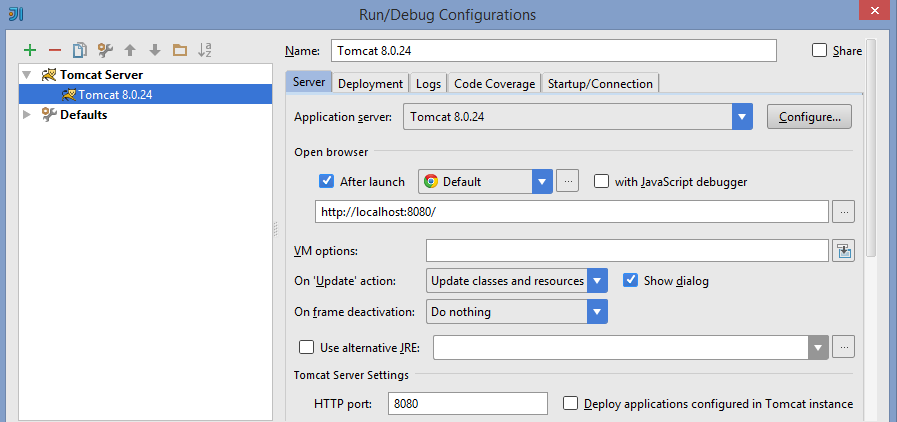Click the Tomcat Server Settings label

point(351,375)
